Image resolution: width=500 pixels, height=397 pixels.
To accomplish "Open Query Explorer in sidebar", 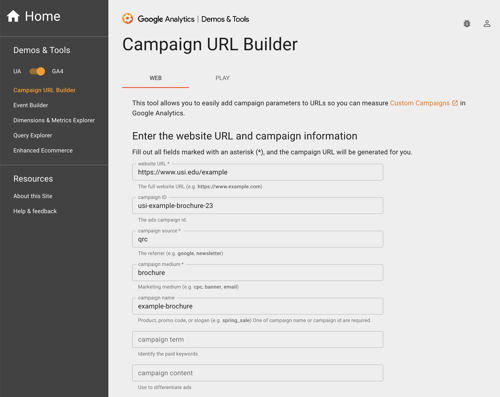I will click(x=33, y=135).
